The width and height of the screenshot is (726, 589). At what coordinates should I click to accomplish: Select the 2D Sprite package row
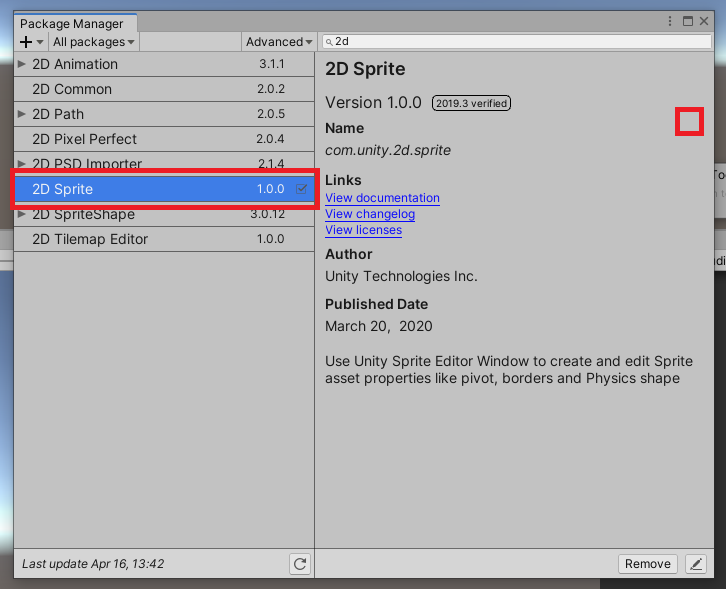(x=164, y=189)
